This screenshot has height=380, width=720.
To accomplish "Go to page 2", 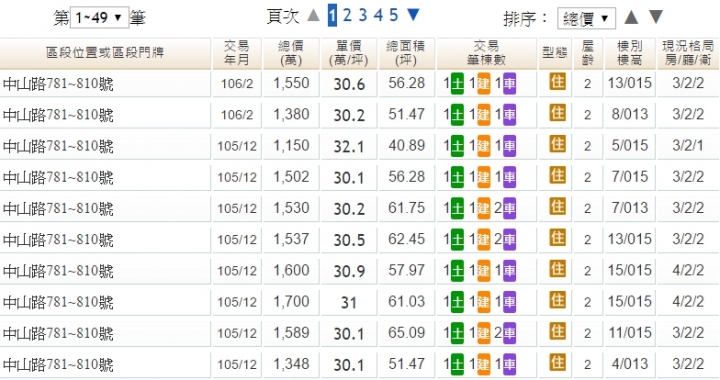I will pyautogui.click(x=347, y=16).
